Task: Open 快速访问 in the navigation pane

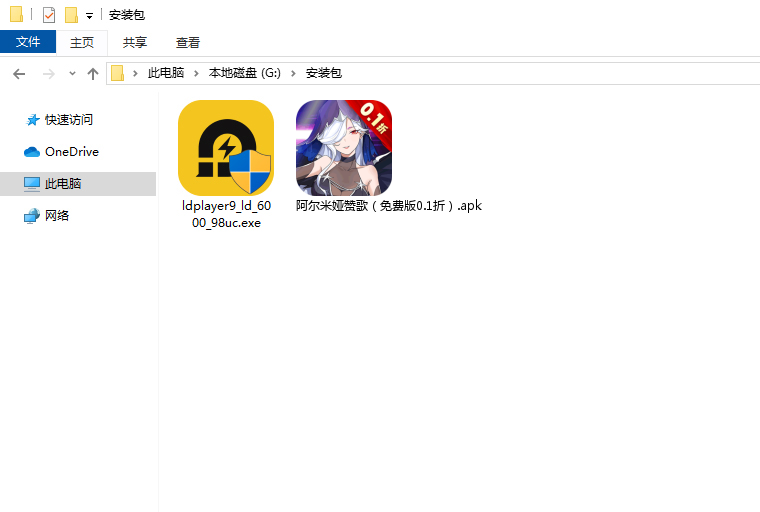Action: pos(68,120)
